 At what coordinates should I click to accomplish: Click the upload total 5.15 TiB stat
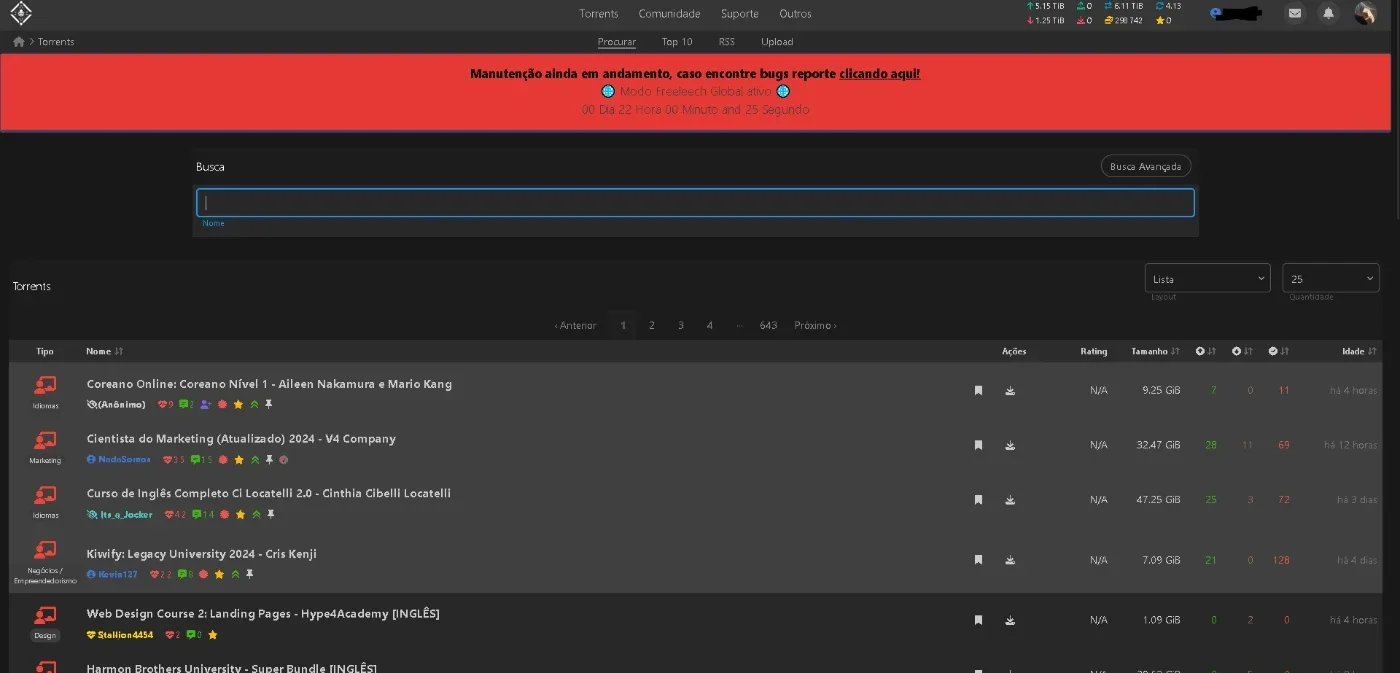(1045, 6)
